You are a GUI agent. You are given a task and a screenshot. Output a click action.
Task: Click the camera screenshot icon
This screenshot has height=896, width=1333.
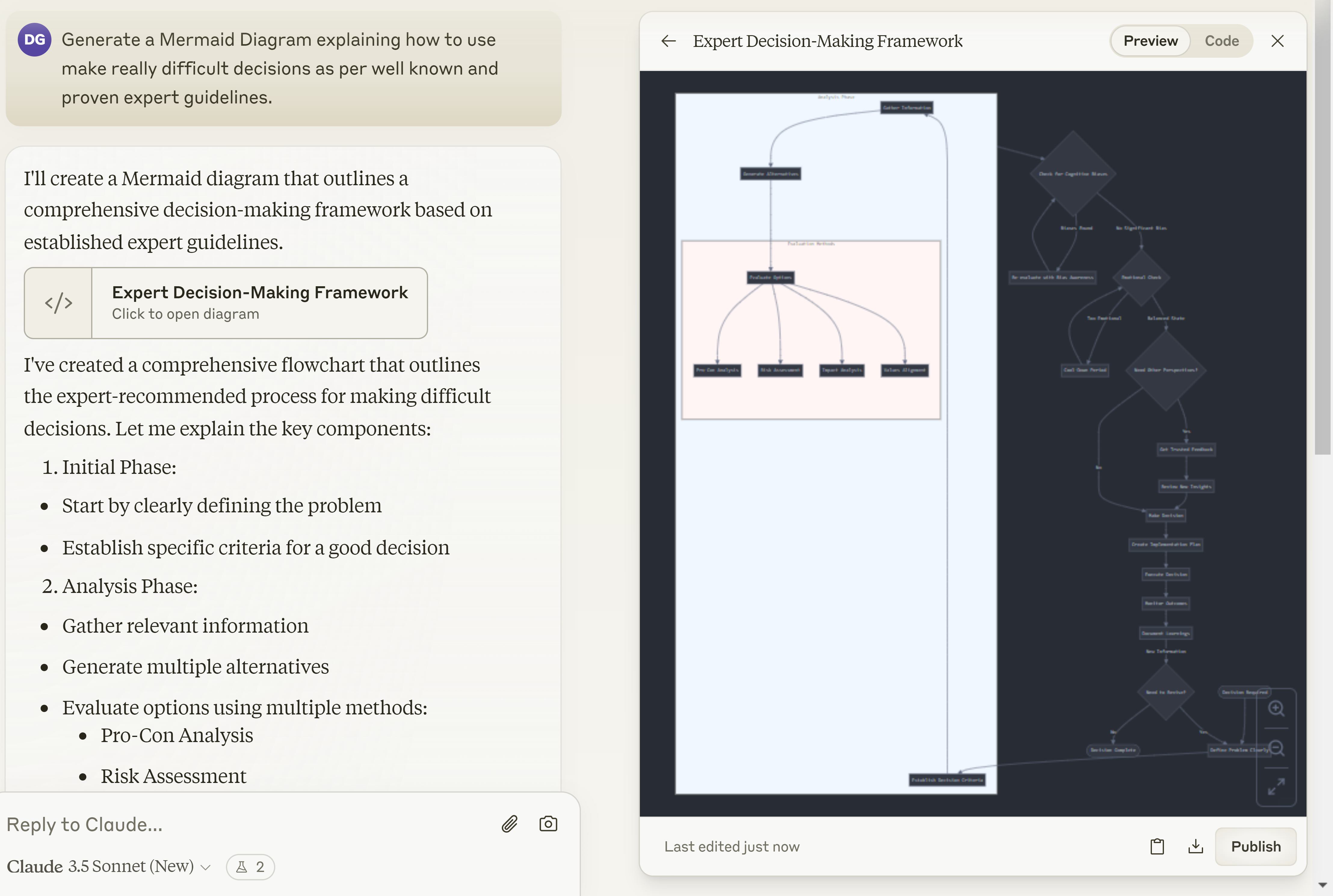[548, 824]
